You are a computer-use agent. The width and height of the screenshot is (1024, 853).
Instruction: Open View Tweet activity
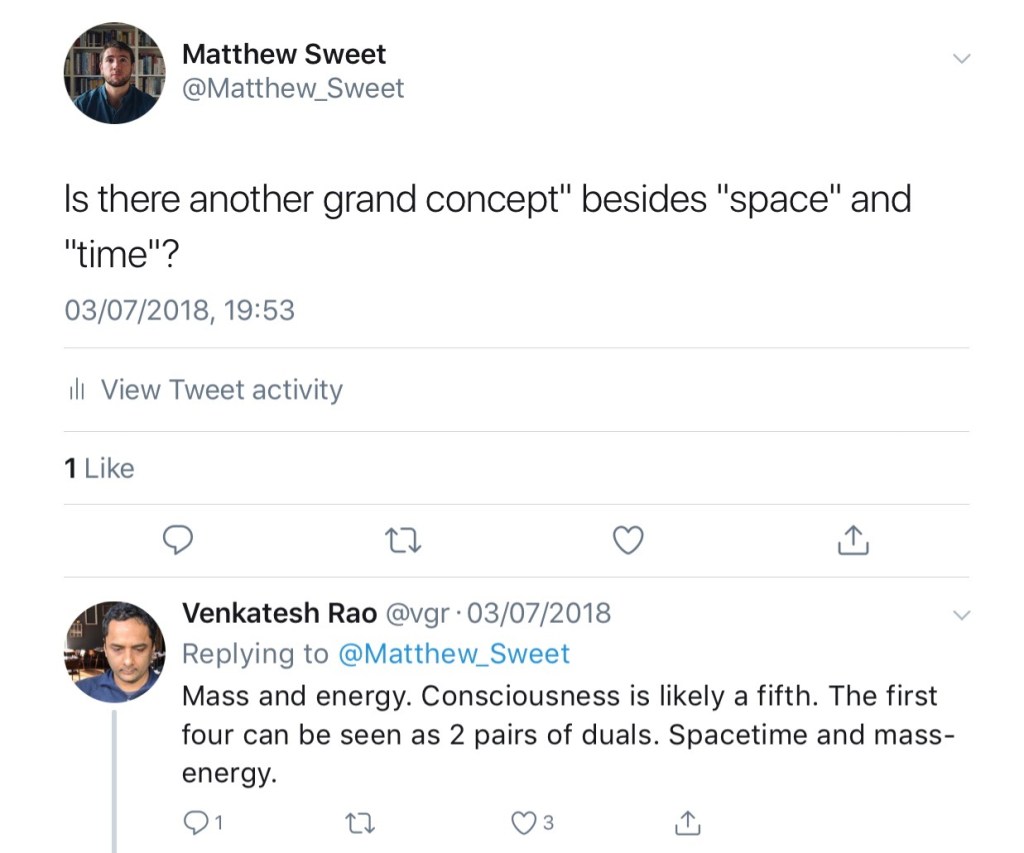click(221, 390)
